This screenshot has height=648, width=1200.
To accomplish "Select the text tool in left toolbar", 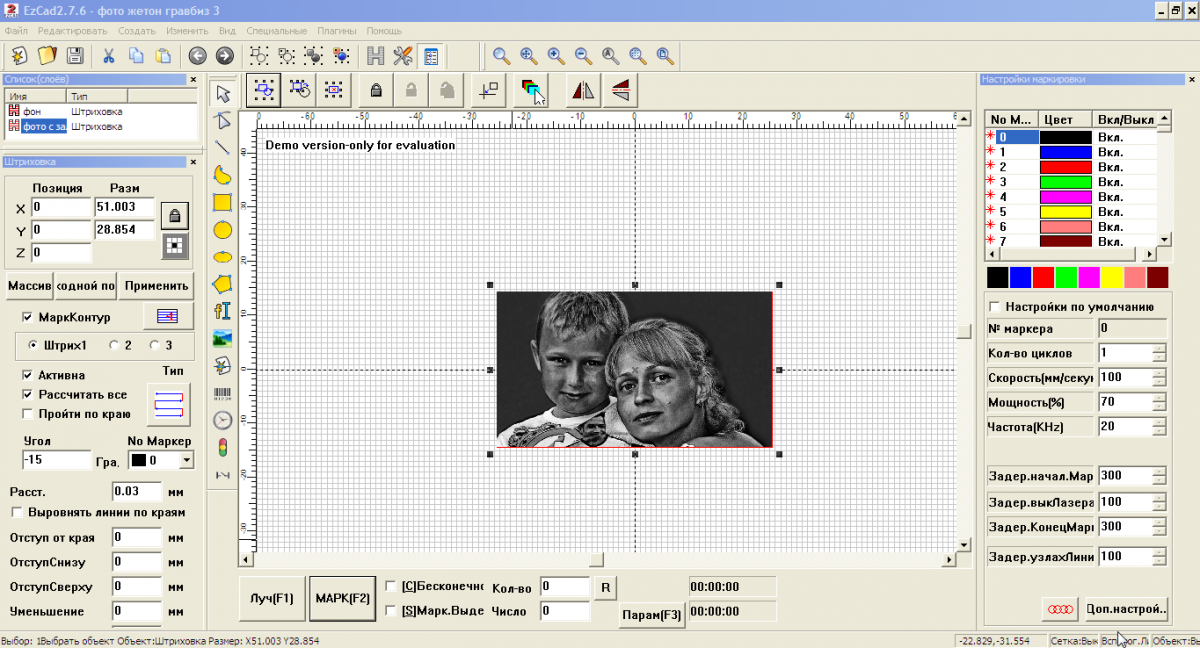I will [x=222, y=311].
